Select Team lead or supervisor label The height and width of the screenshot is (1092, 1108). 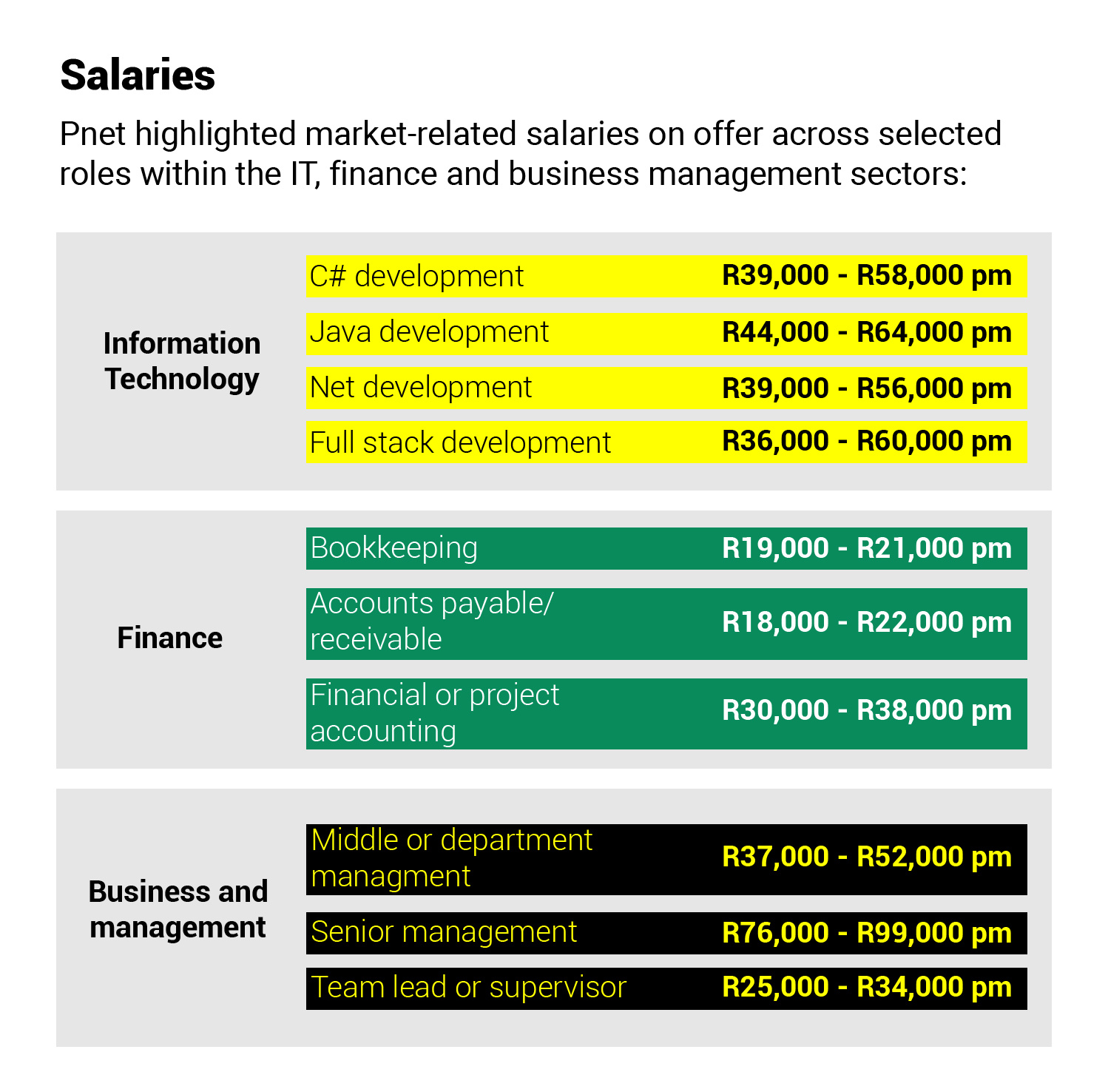pyautogui.click(x=469, y=988)
